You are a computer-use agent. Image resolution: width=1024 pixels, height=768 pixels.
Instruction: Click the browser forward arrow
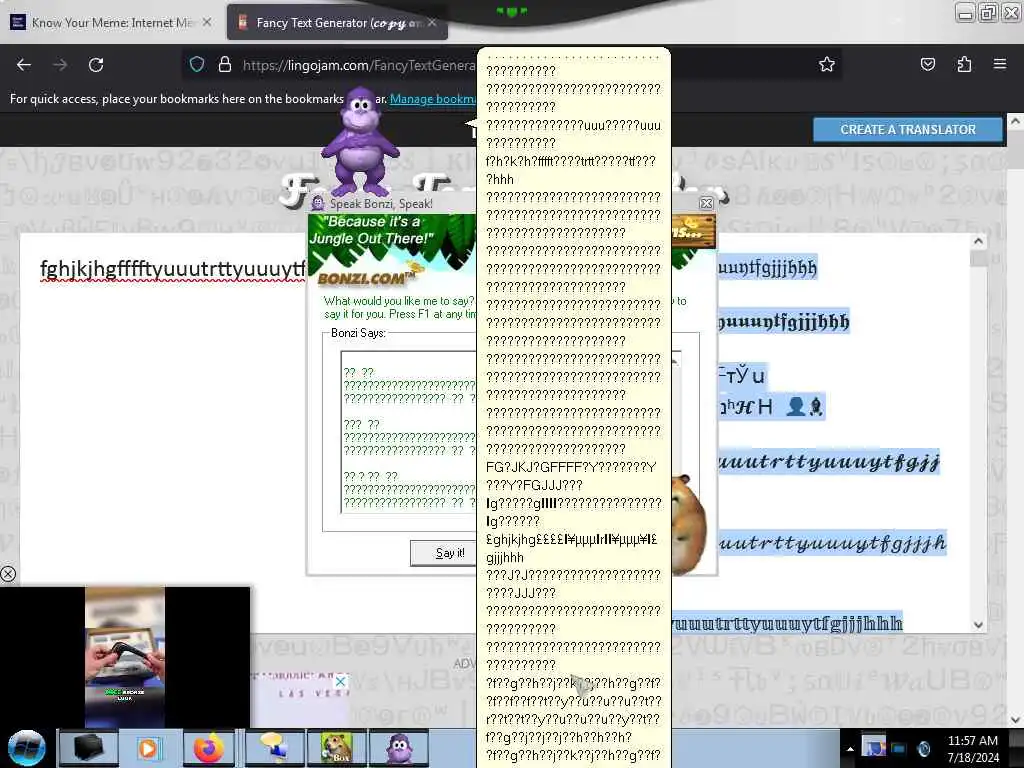click(60, 65)
